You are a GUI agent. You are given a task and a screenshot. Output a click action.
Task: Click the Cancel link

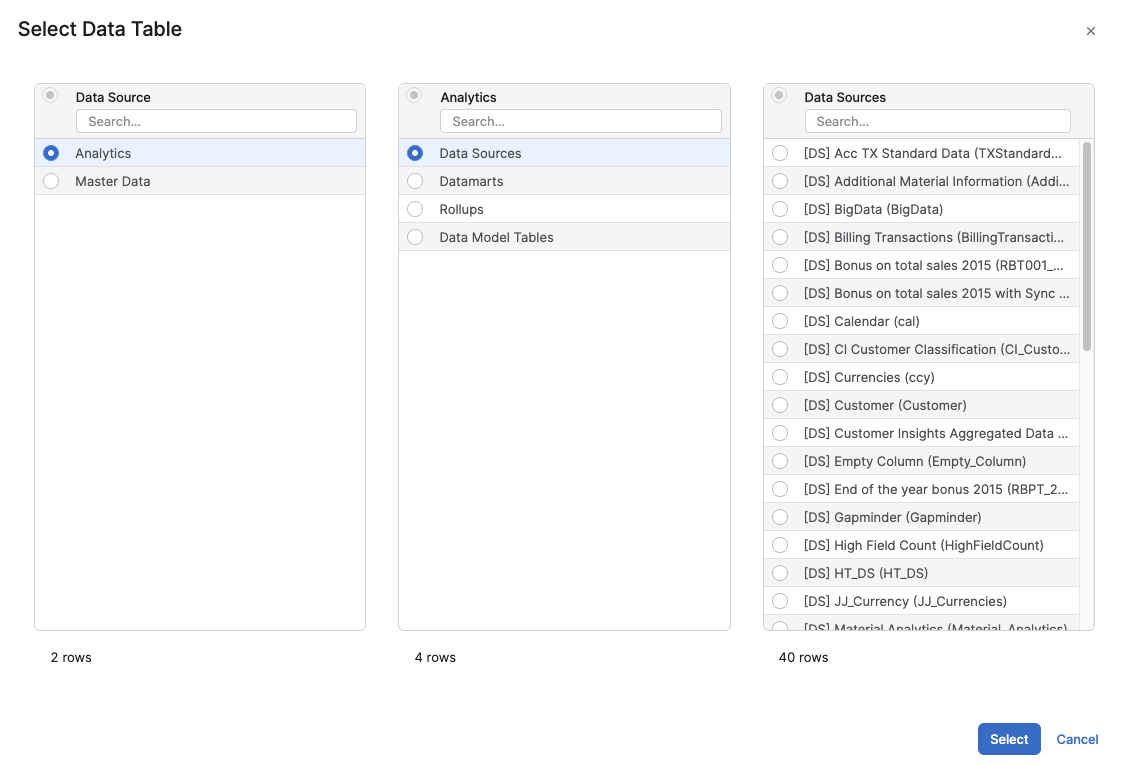tap(1077, 739)
